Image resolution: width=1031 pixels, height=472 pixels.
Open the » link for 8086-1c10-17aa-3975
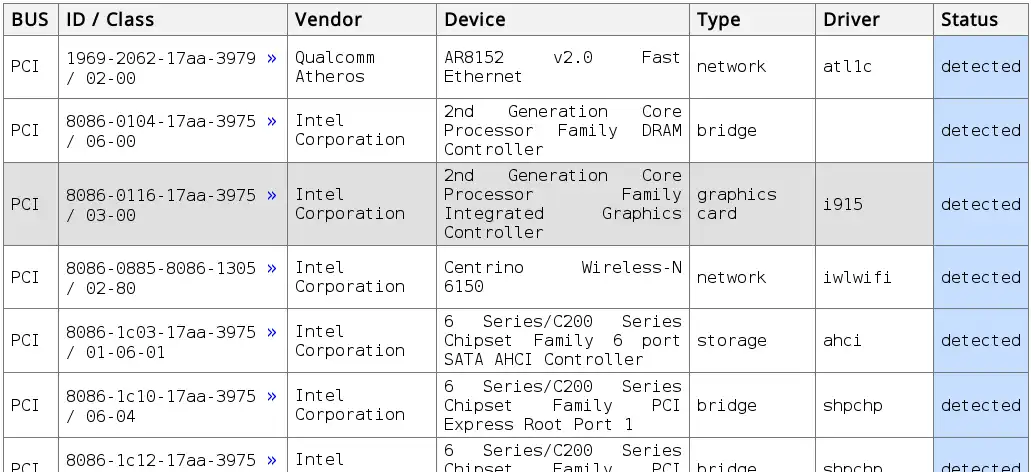pyautogui.click(x=272, y=397)
